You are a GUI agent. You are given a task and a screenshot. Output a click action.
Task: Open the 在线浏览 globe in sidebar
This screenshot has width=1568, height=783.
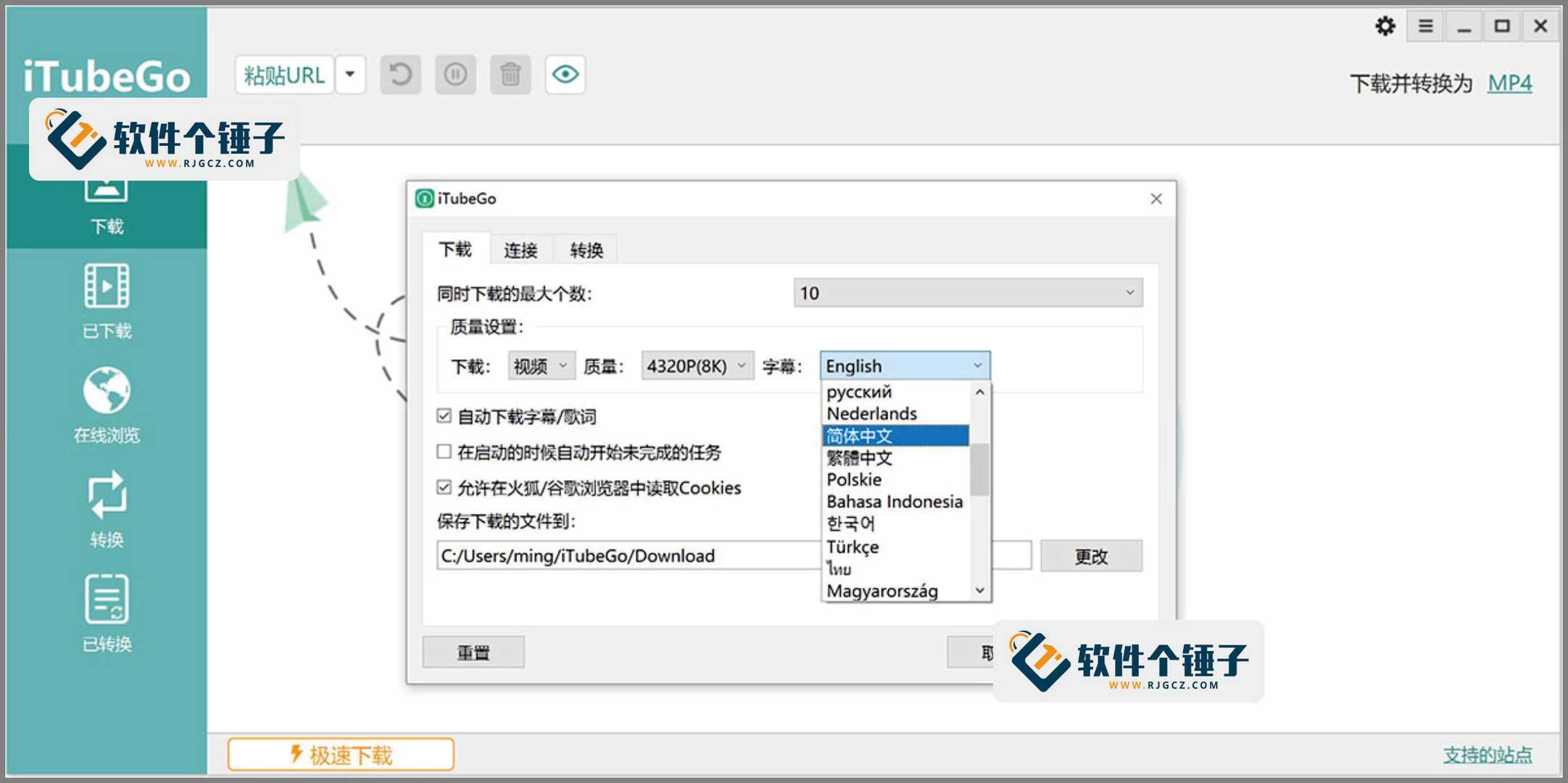[107, 405]
